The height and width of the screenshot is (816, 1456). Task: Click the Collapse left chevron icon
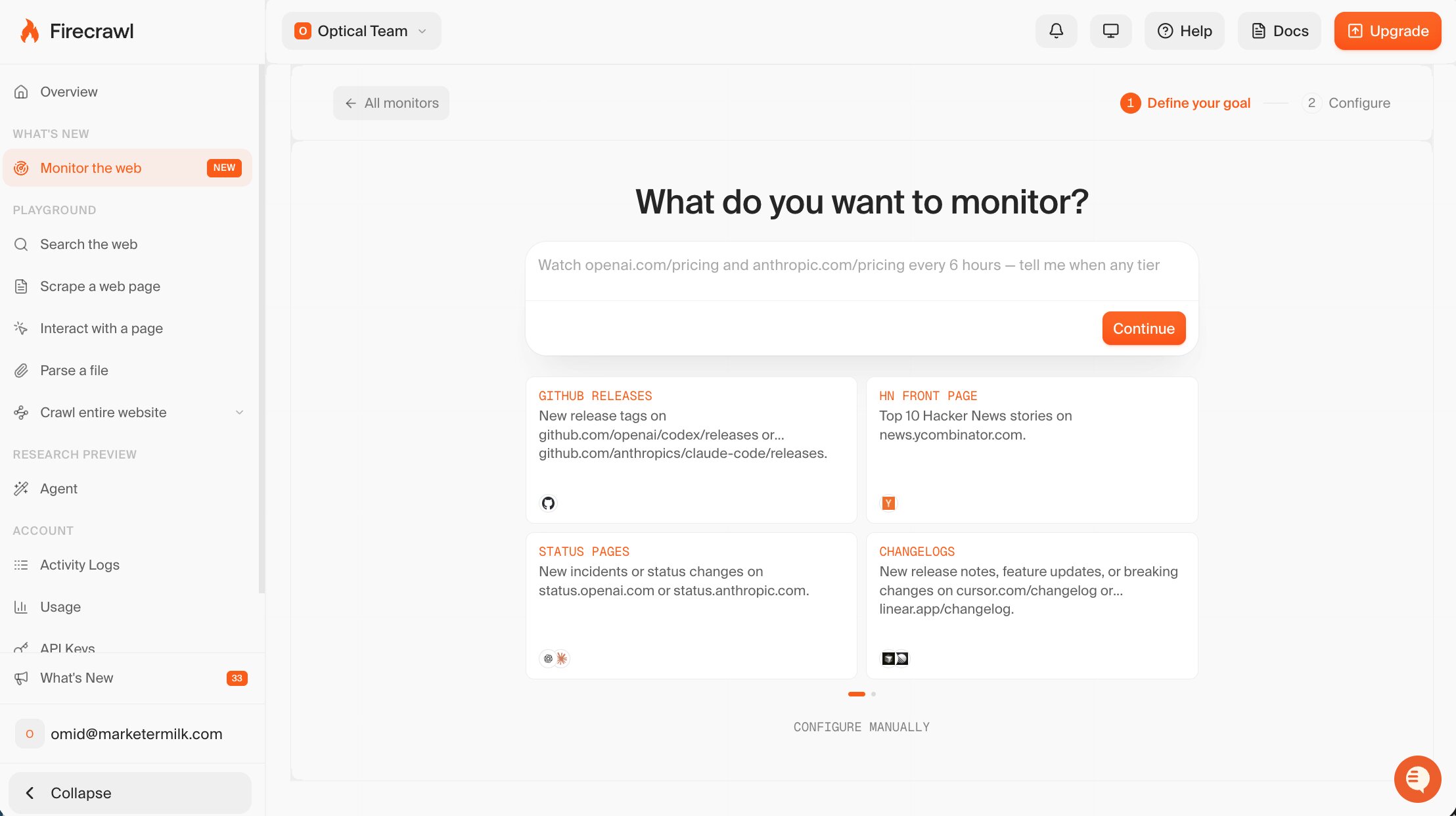[30, 793]
